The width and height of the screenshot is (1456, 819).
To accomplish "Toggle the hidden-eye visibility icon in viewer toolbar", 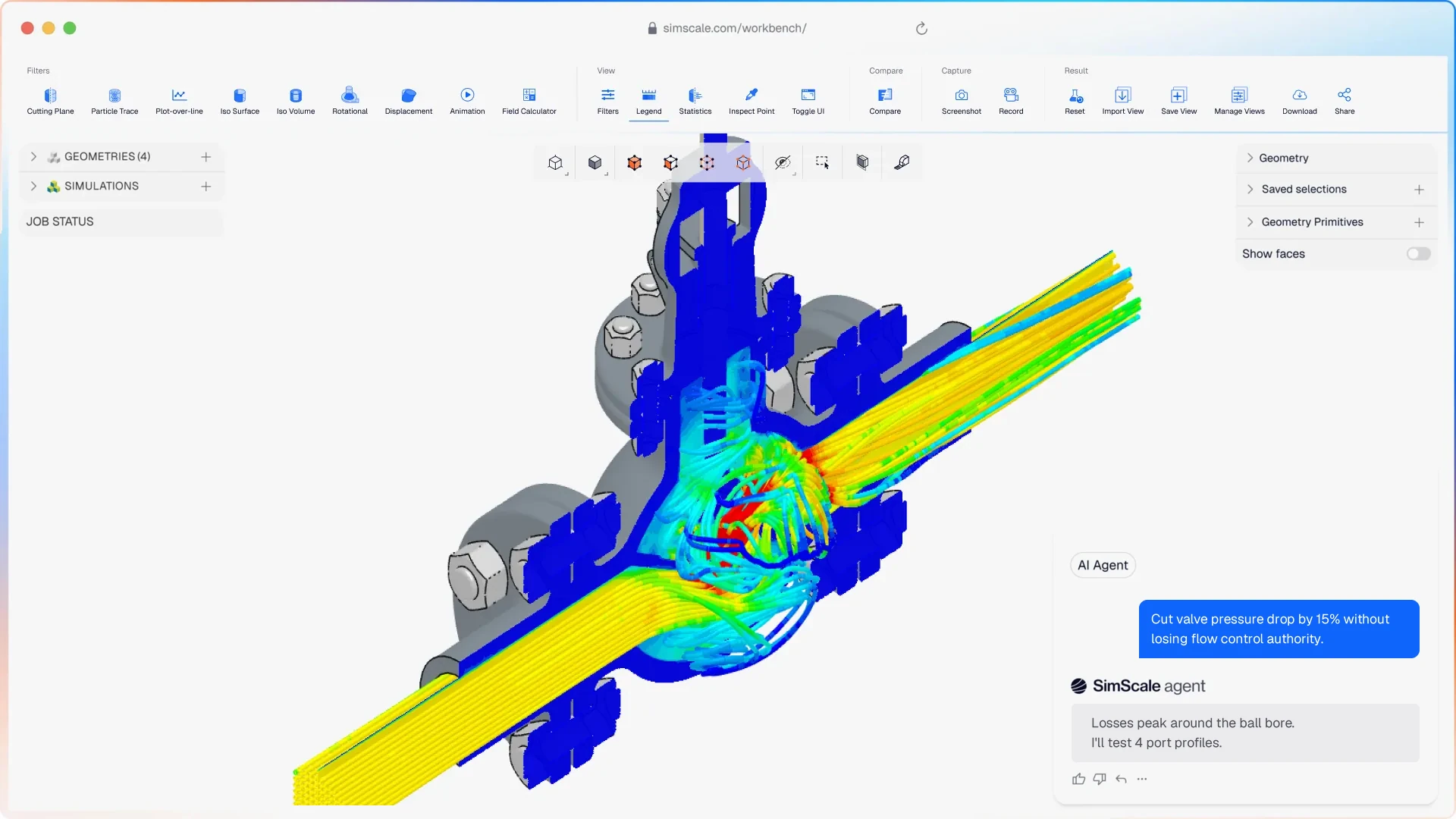I will (x=783, y=162).
